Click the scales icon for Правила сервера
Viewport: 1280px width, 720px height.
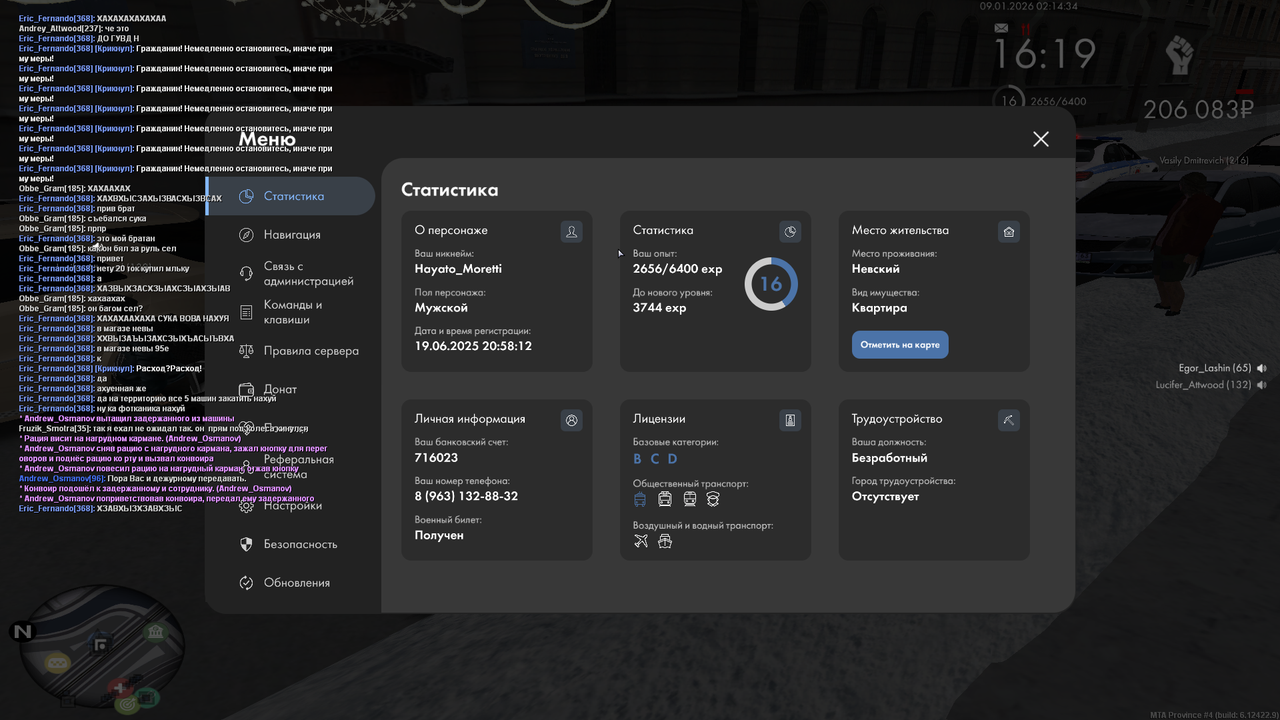(x=246, y=351)
